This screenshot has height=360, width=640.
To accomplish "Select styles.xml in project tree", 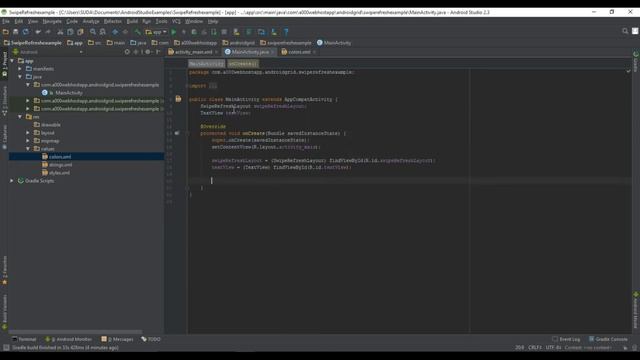I will tap(59, 173).
